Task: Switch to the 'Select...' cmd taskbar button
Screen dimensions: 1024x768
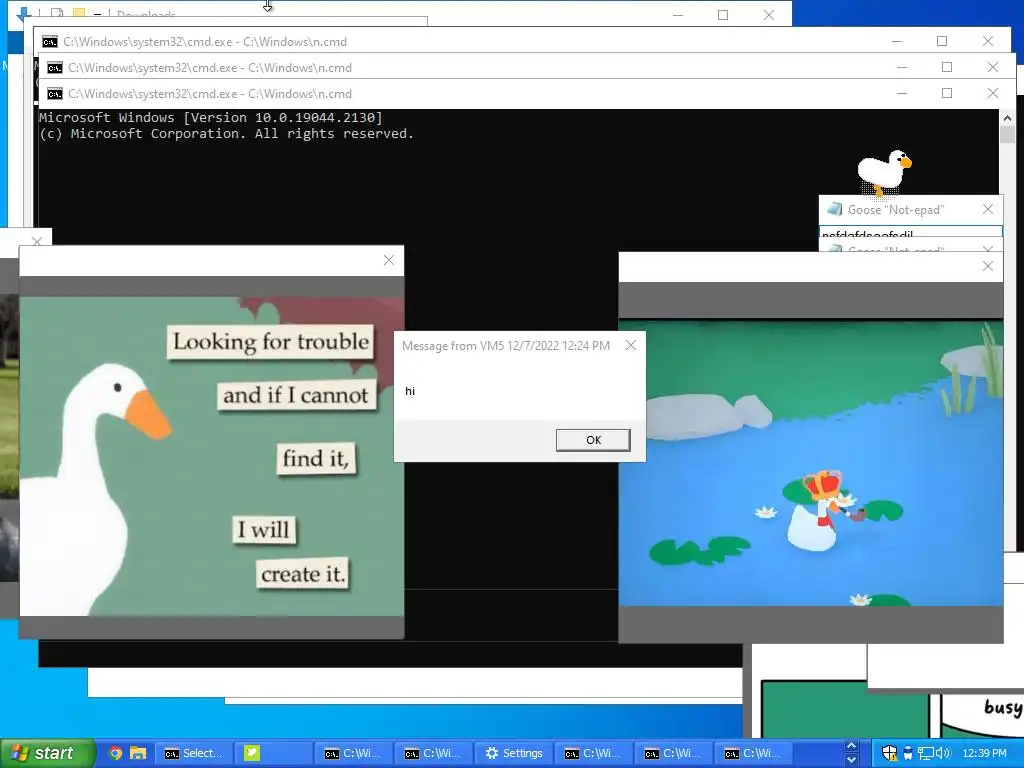Action: 193,753
